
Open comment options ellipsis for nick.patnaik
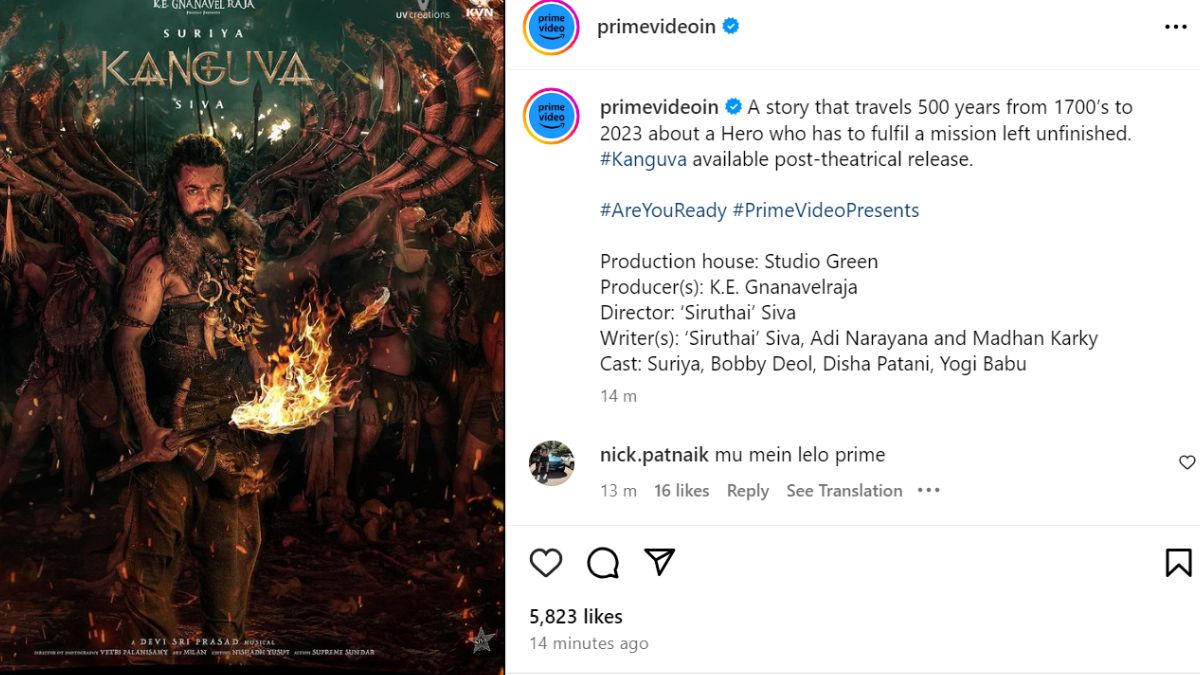click(929, 490)
